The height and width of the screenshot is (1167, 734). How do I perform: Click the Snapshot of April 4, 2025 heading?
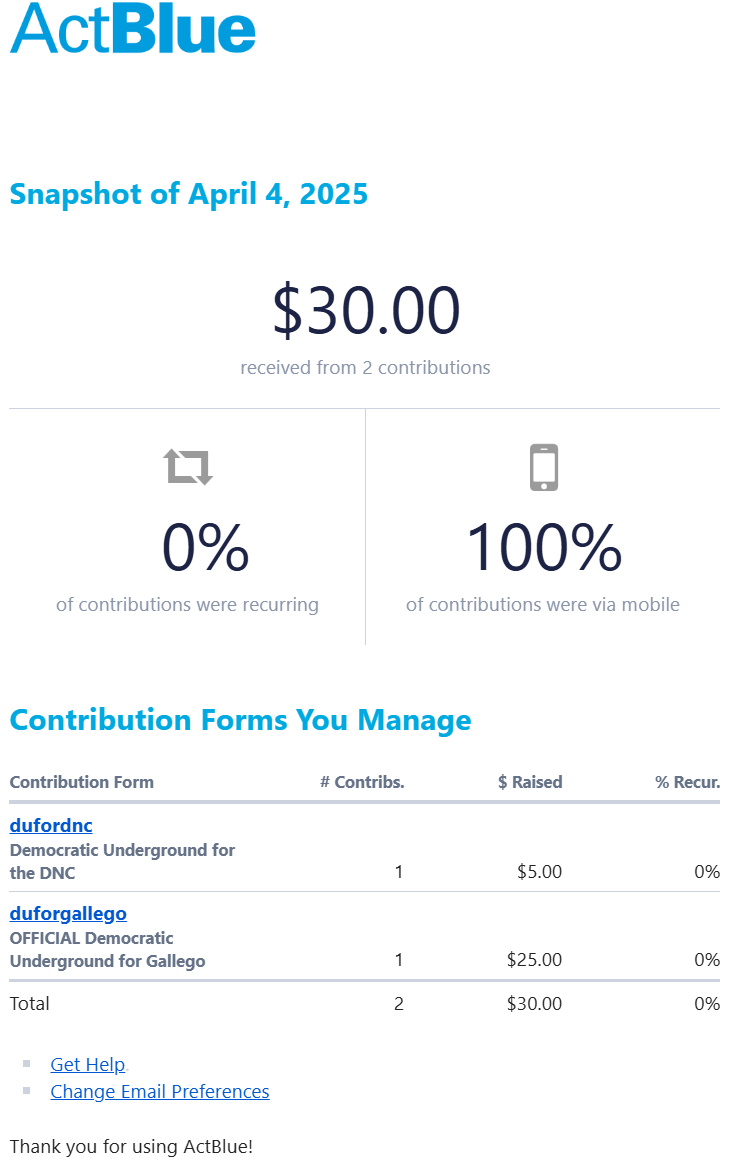189,193
